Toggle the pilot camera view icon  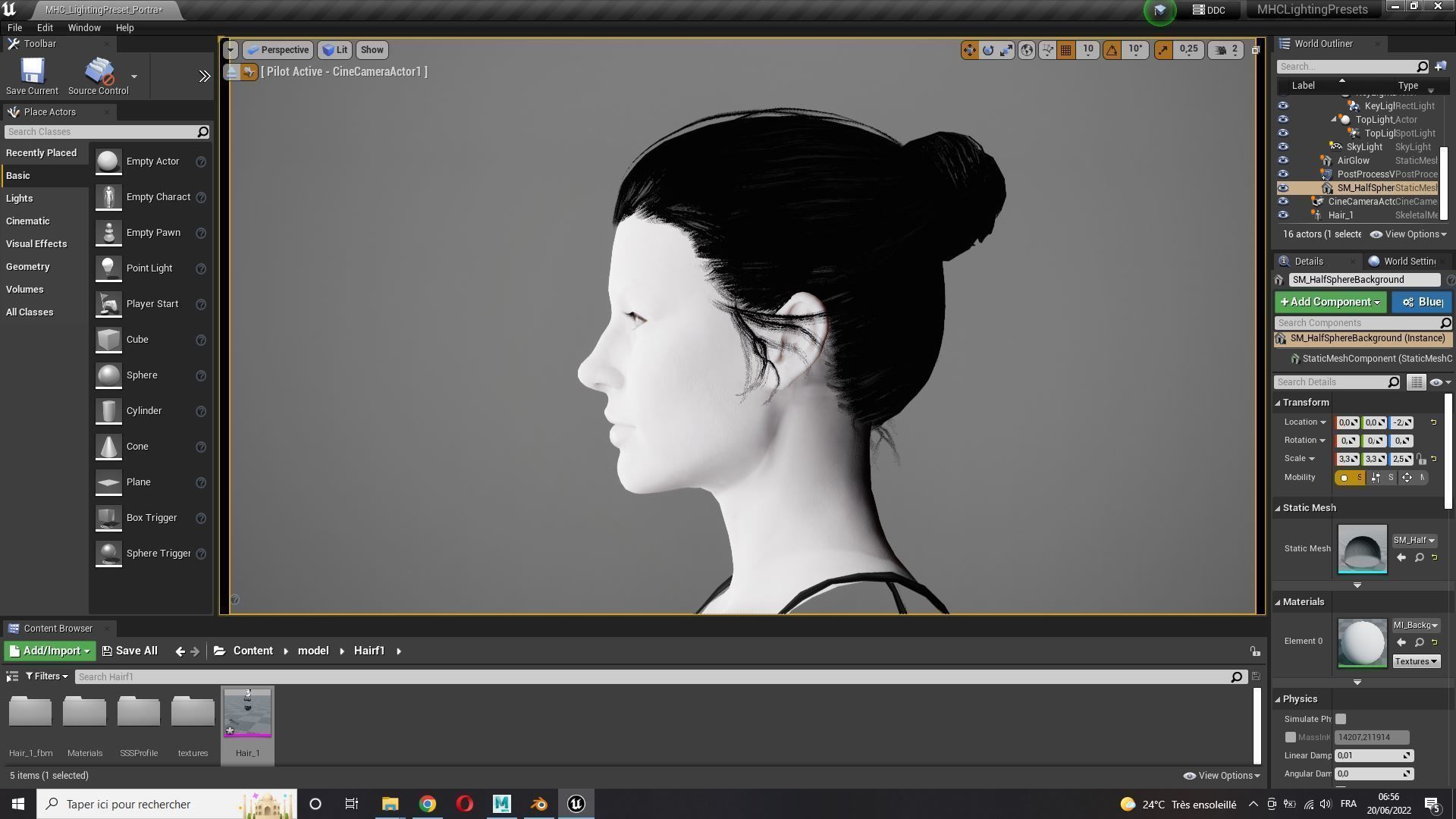click(249, 72)
